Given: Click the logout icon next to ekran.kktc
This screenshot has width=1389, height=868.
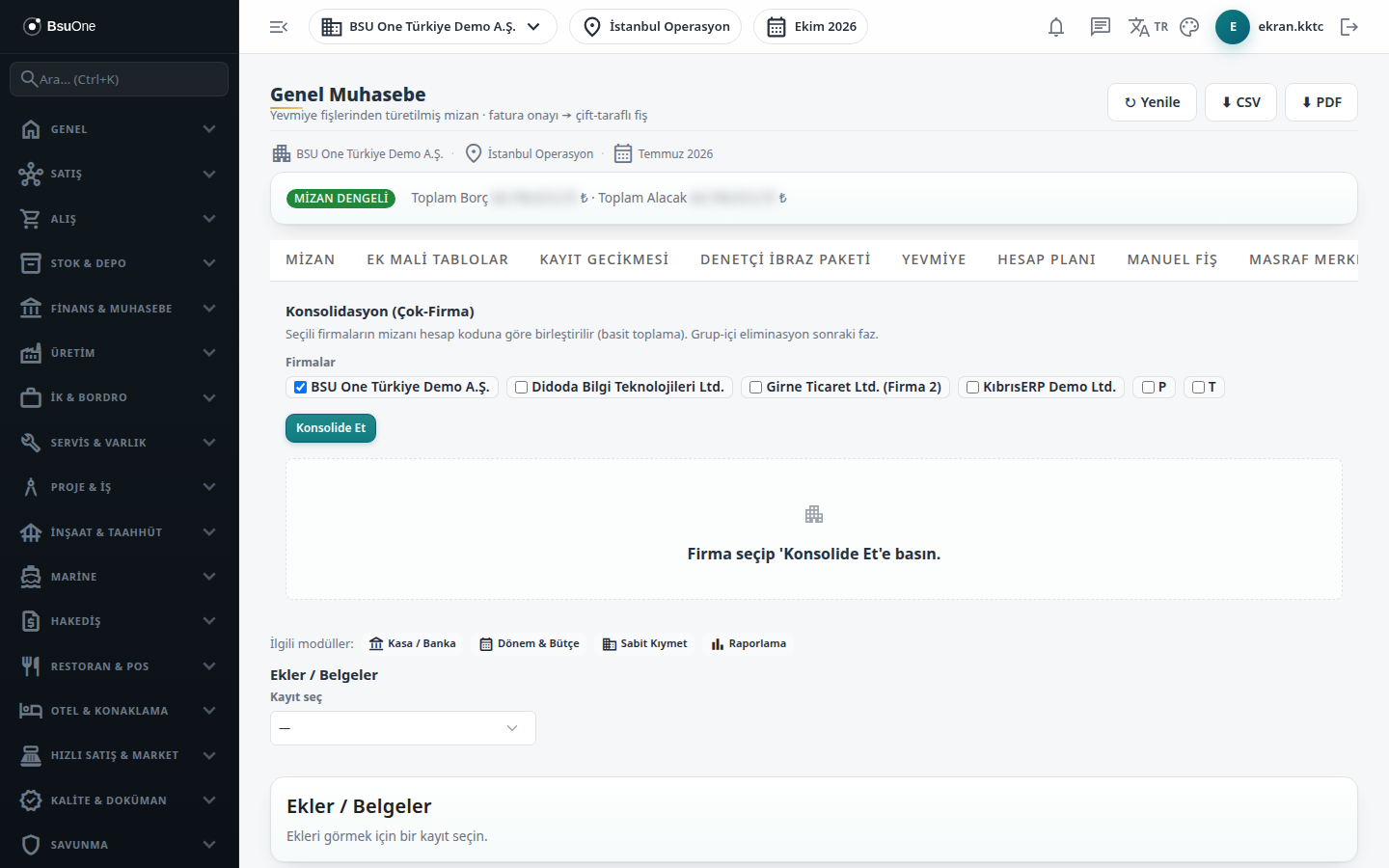Looking at the screenshot, I should click(1349, 27).
